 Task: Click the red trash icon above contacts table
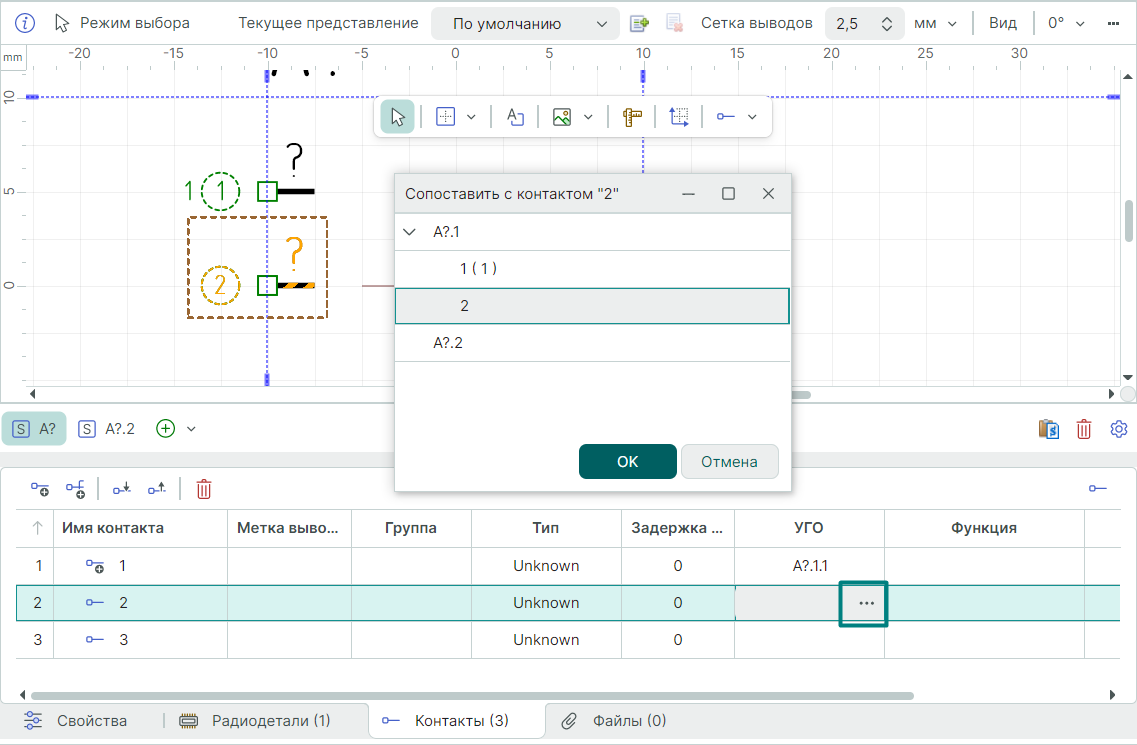click(204, 489)
